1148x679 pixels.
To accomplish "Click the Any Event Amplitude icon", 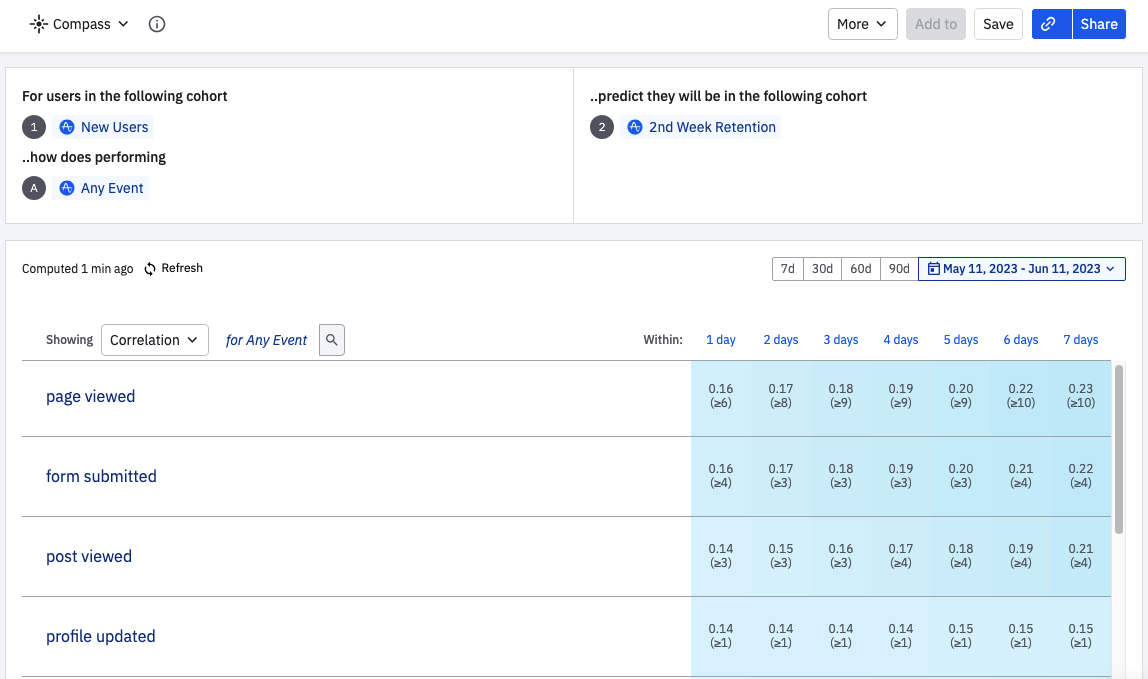I will click(67, 188).
